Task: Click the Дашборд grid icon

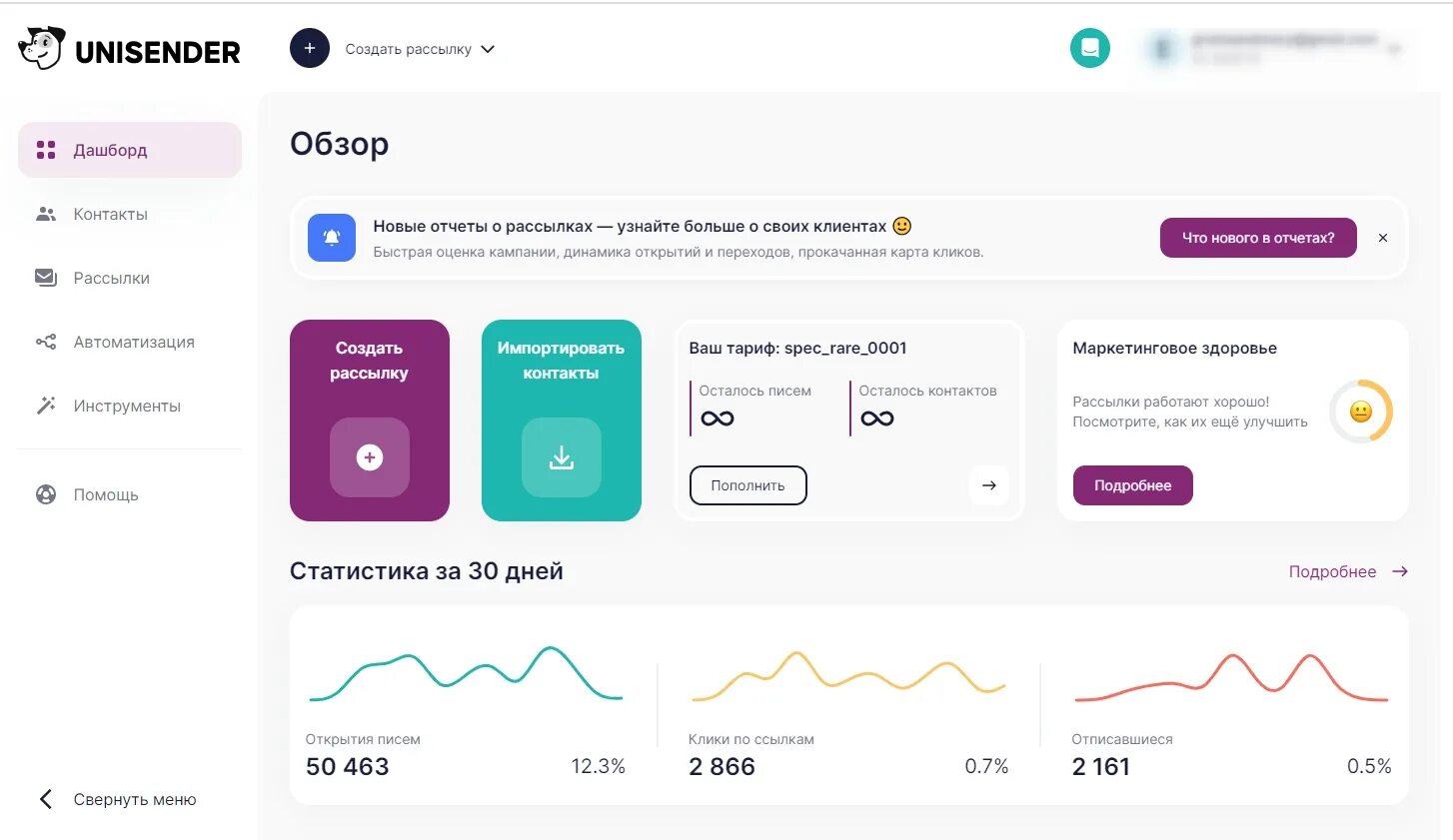Action: (x=46, y=150)
